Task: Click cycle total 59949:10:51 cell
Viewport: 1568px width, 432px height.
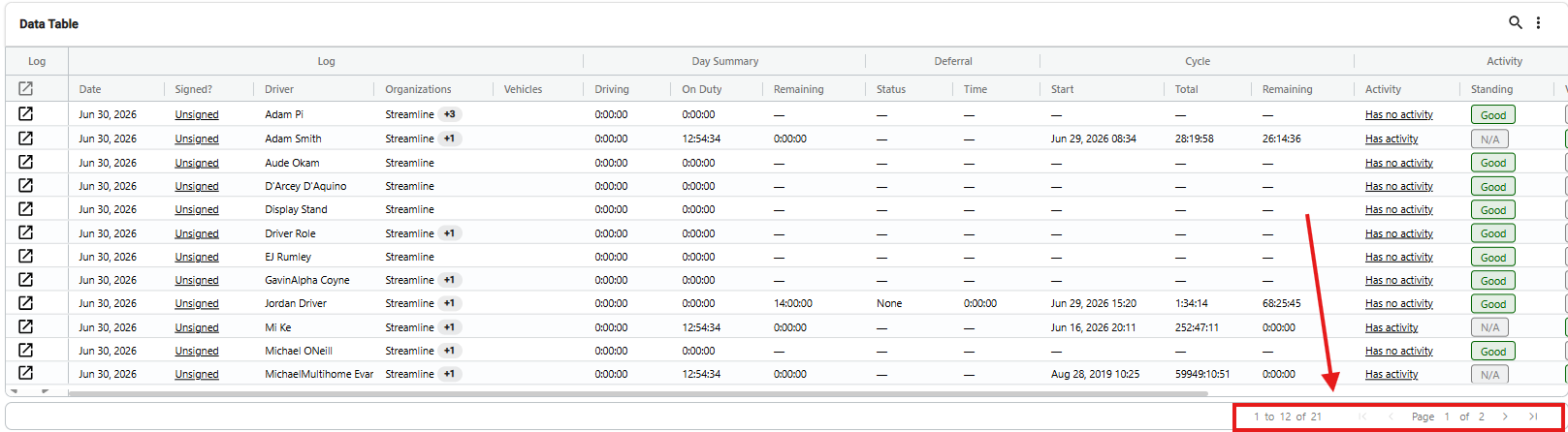Action: 1202,374
